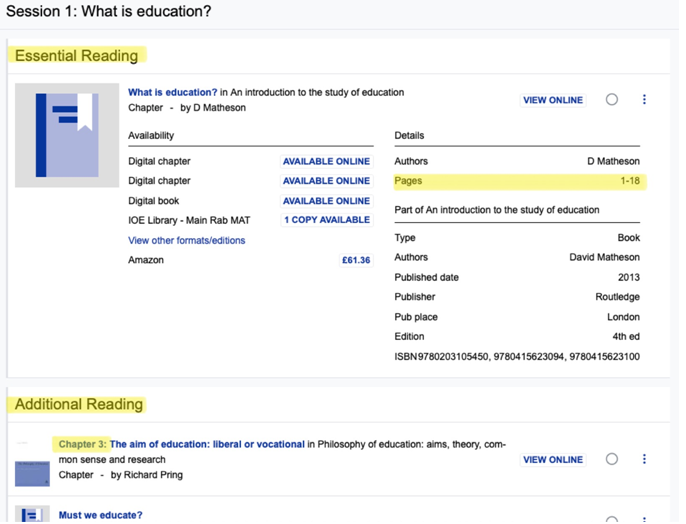
Task: Click the Amazon price £61.36
Action: [355, 260]
